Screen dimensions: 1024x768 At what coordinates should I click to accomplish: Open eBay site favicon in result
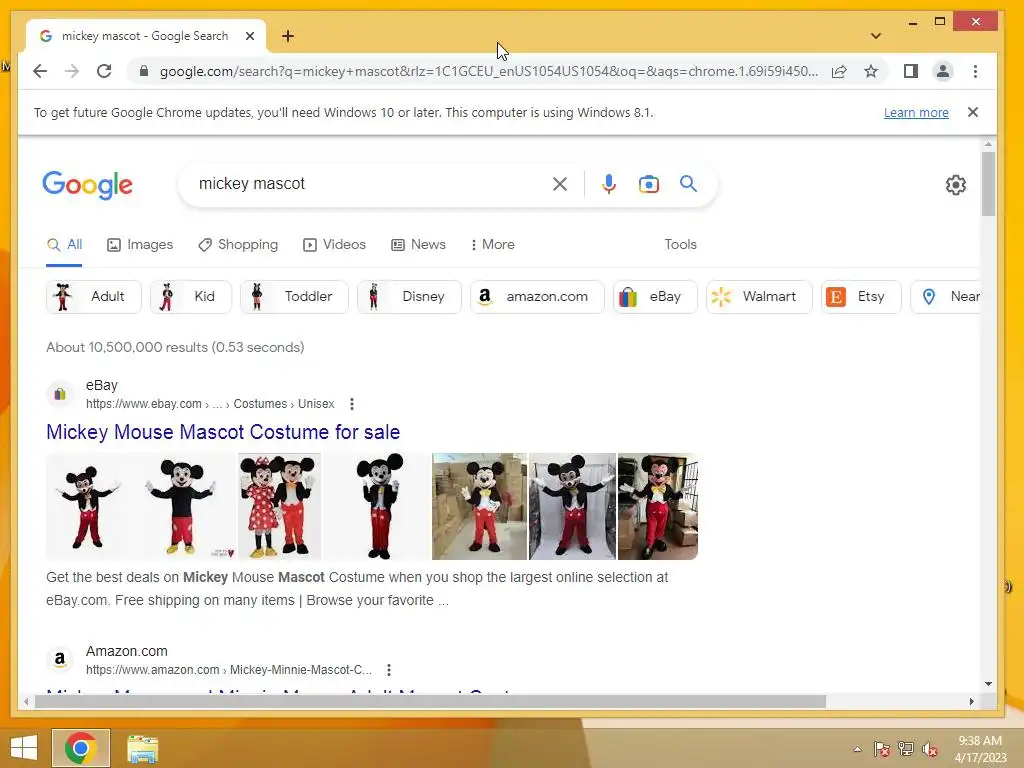[59, 394]
